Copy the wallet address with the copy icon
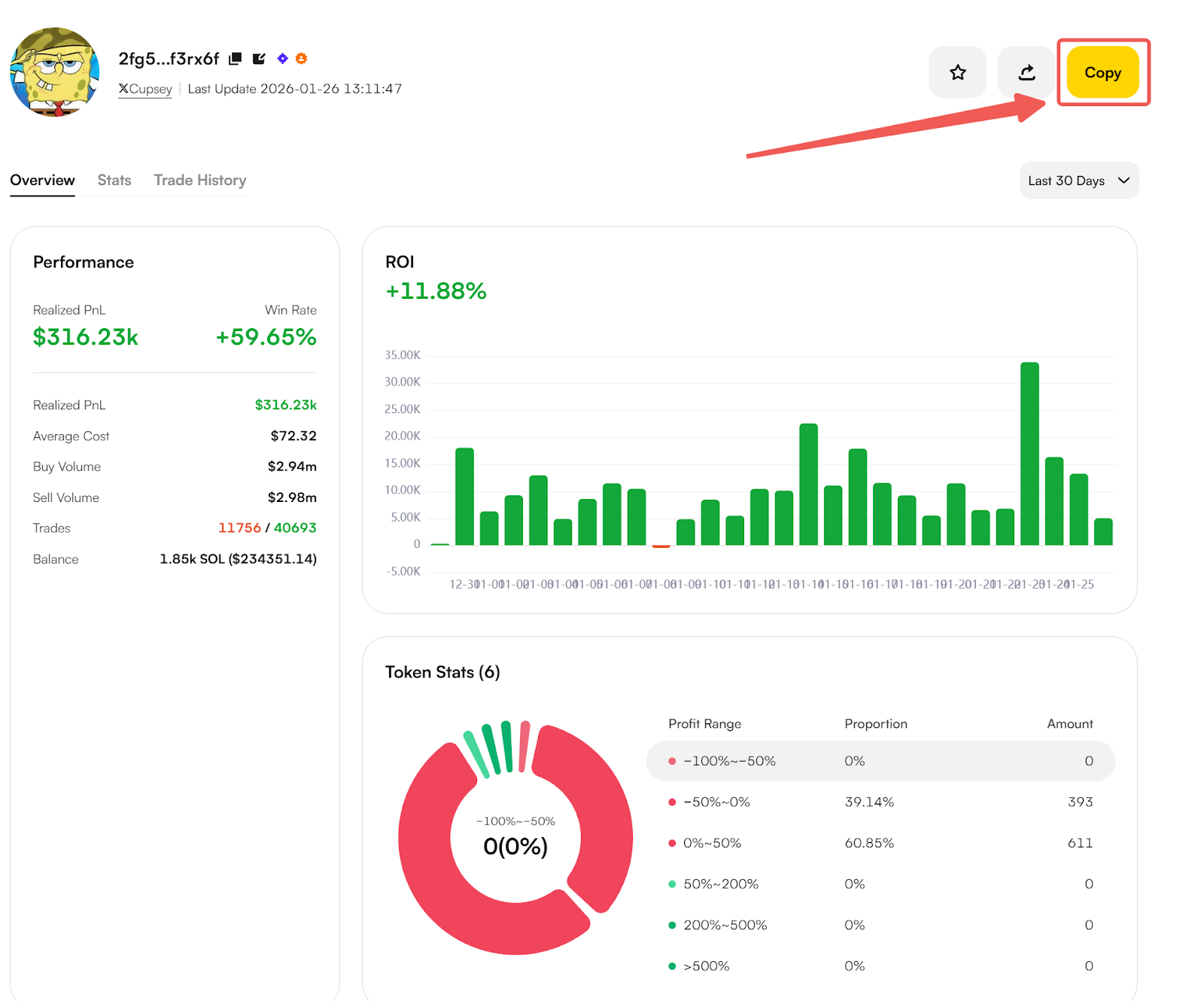Screen dimensions: 1204x1001 click(236, 59)
